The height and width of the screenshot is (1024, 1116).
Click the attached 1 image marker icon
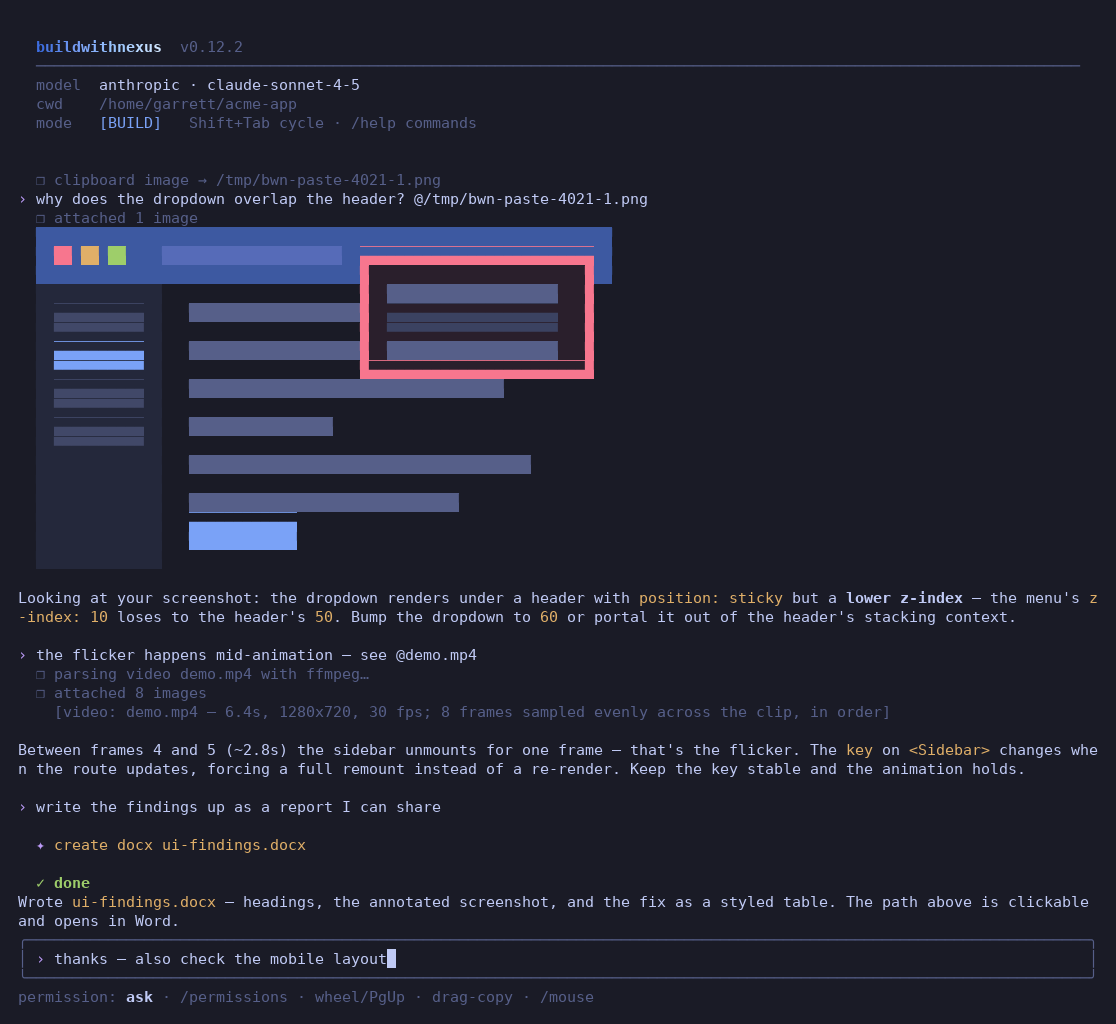click(x=41, y=218)
